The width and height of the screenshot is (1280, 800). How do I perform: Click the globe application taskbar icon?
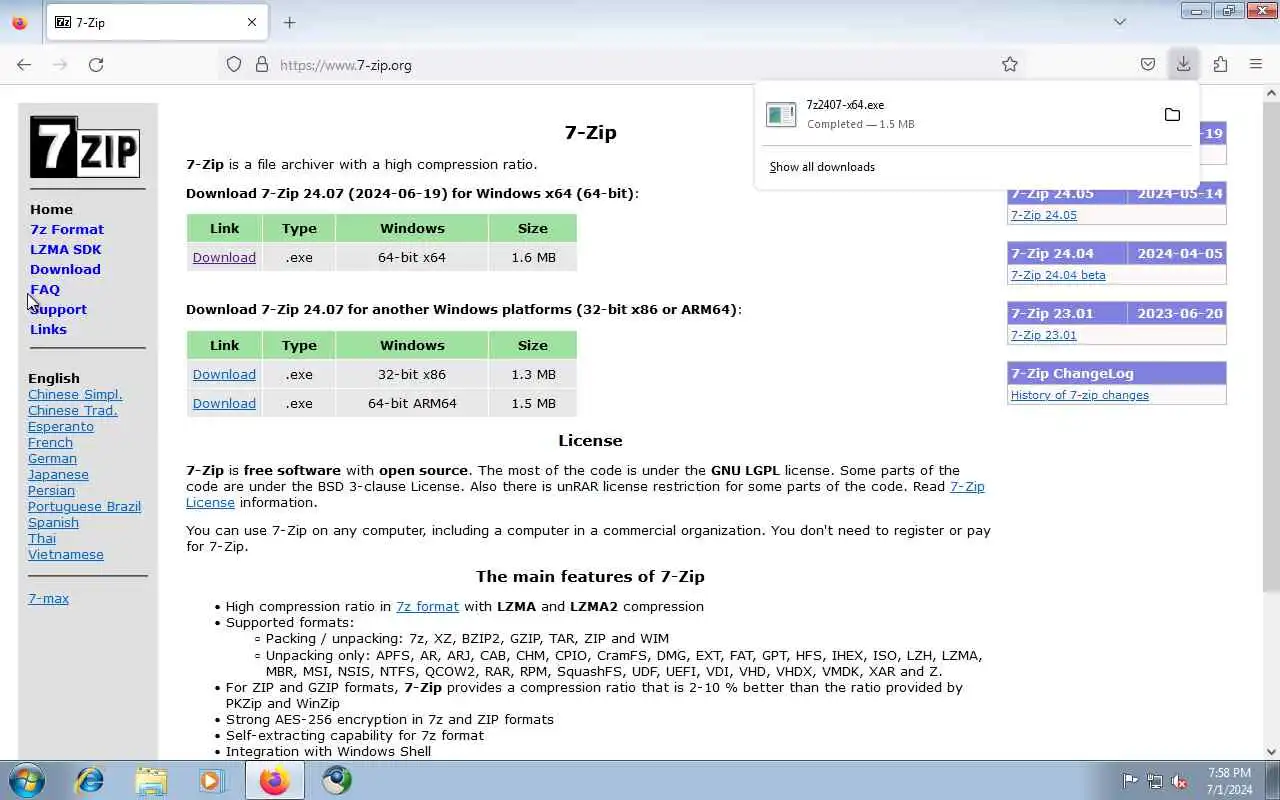(337, 780)
